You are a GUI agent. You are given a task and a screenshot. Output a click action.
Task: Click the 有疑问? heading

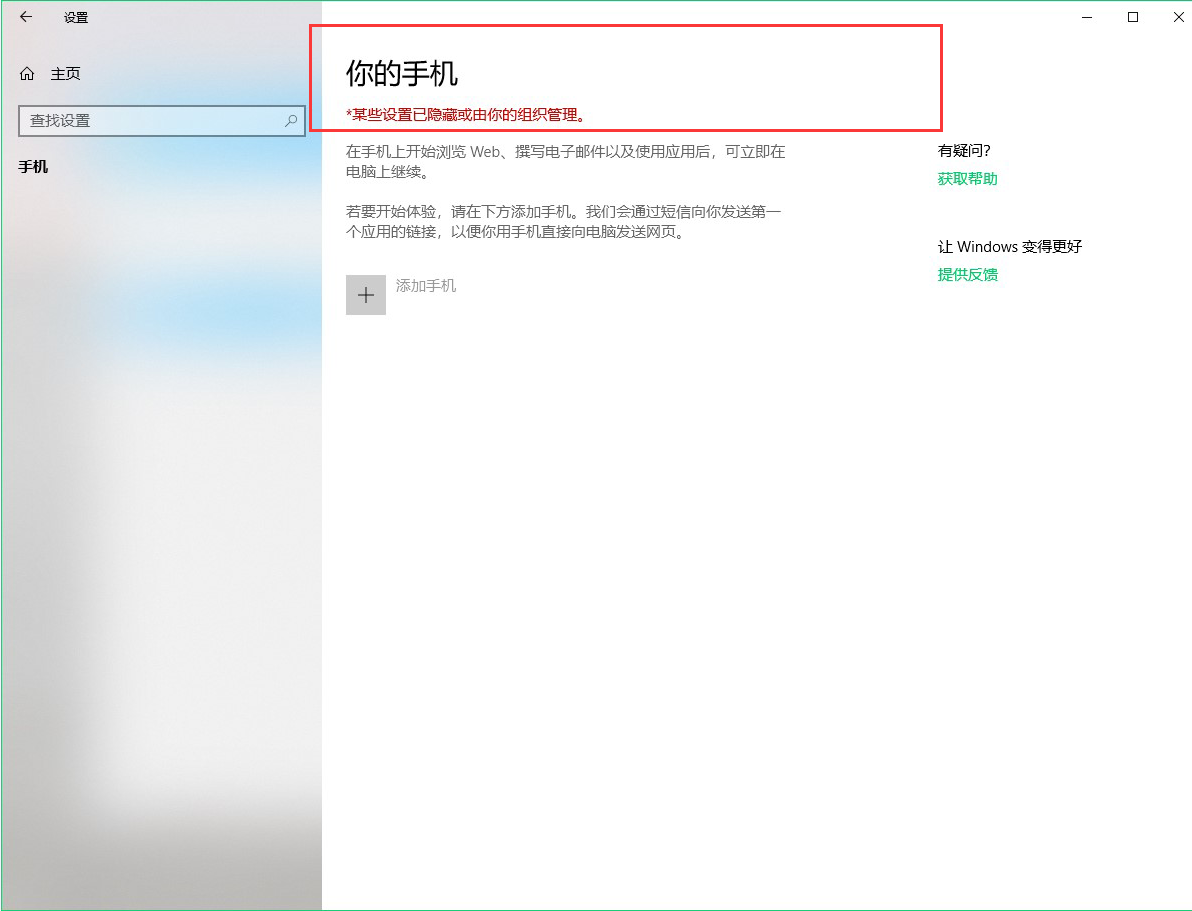click(964, 151)
